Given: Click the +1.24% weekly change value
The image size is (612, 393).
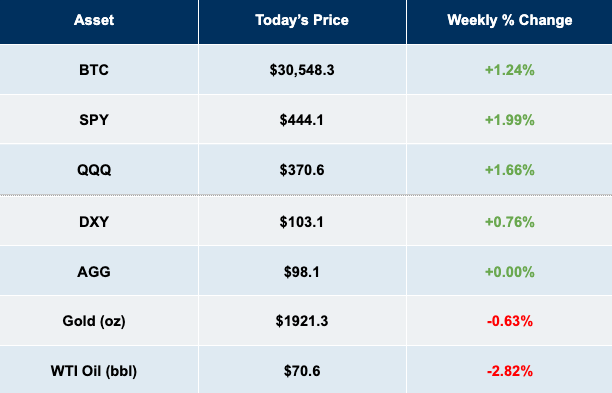Looking at the screenshot, I should pos(509,70).
